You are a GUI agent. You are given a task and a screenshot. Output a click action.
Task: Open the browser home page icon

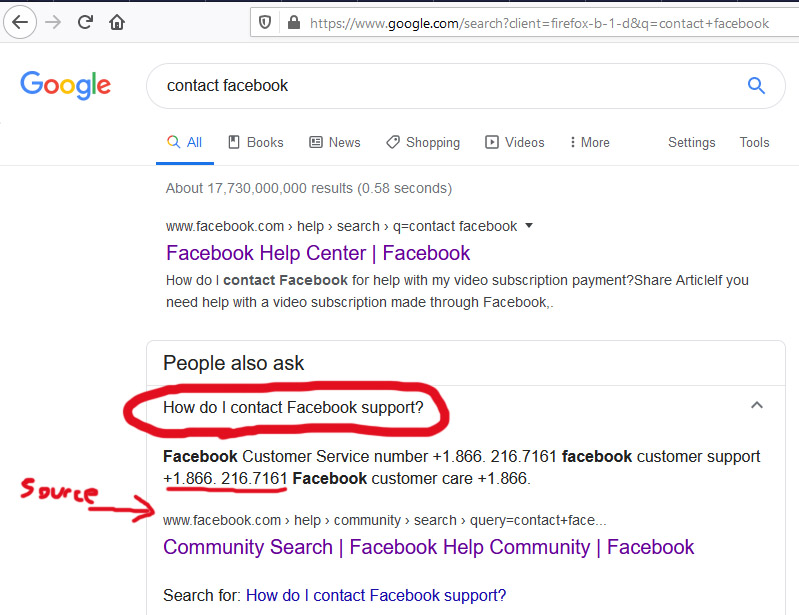click(117, 22)
